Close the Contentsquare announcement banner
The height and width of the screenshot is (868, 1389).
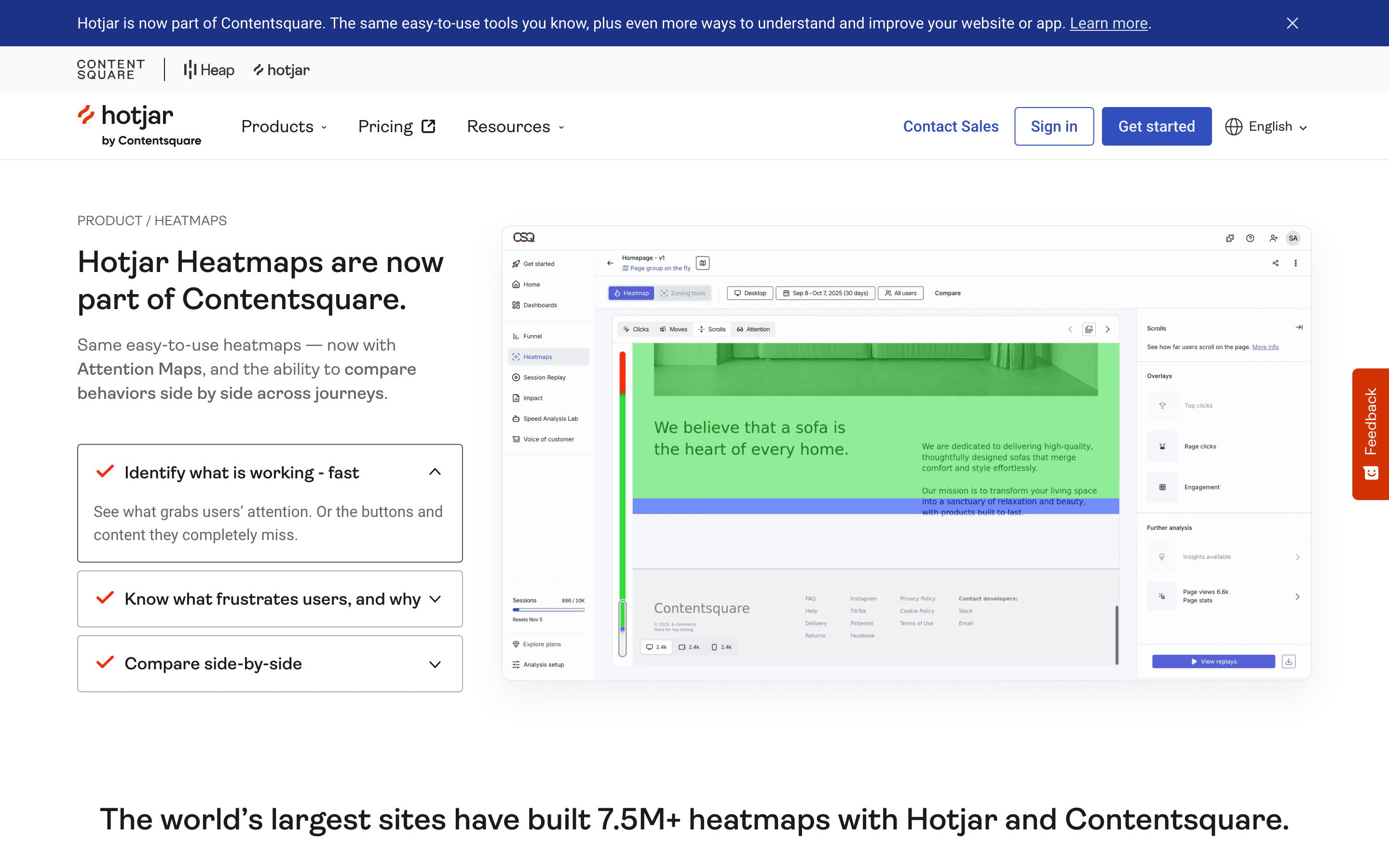click(1292, 23)
